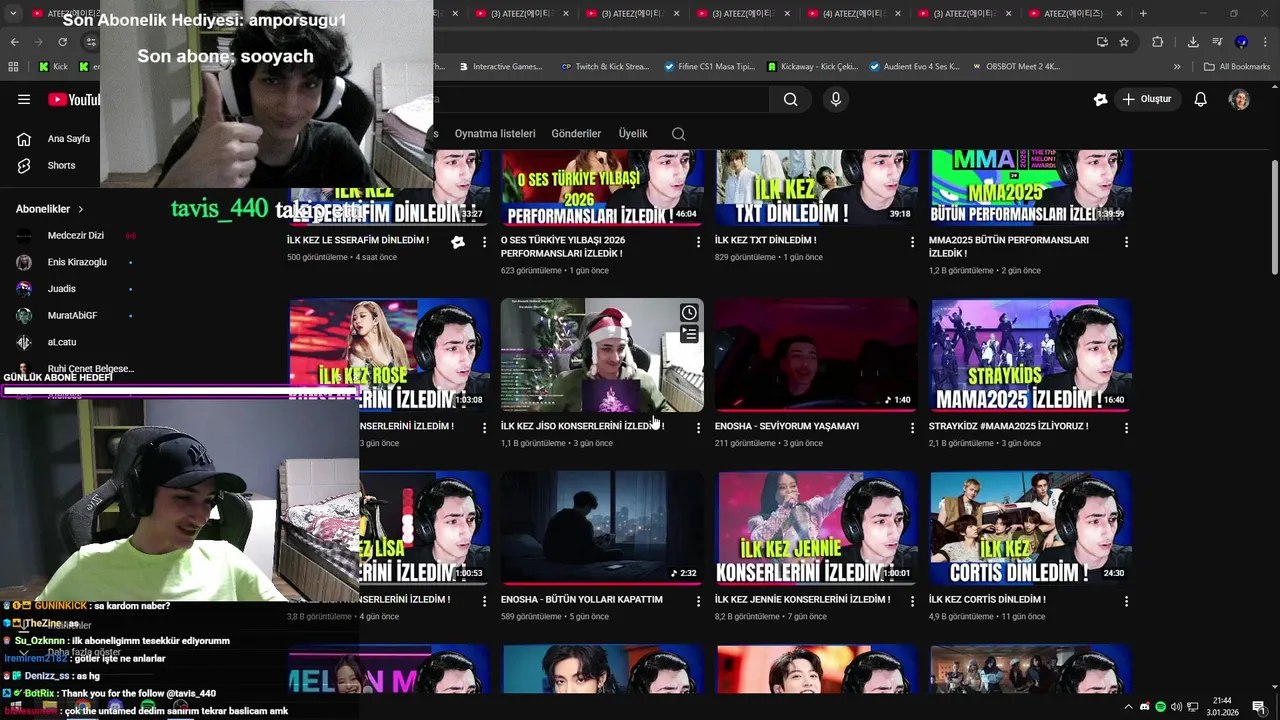1280x720 pixels.
Task: Switch to Oynatma listeleri tab
Action: (x=495, y=133)
